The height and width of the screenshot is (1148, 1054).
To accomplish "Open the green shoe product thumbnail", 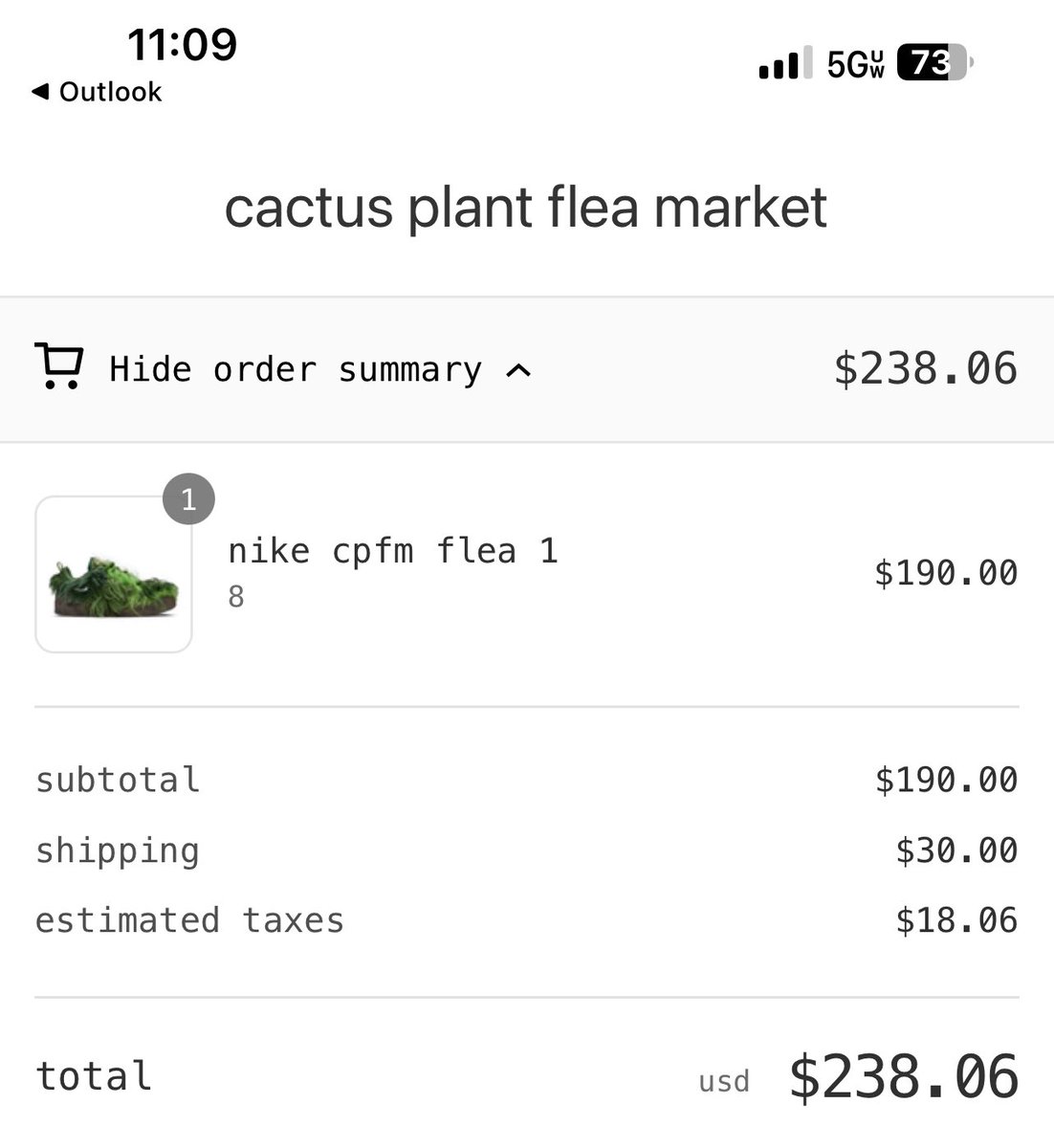I will (x=114, y=574).
